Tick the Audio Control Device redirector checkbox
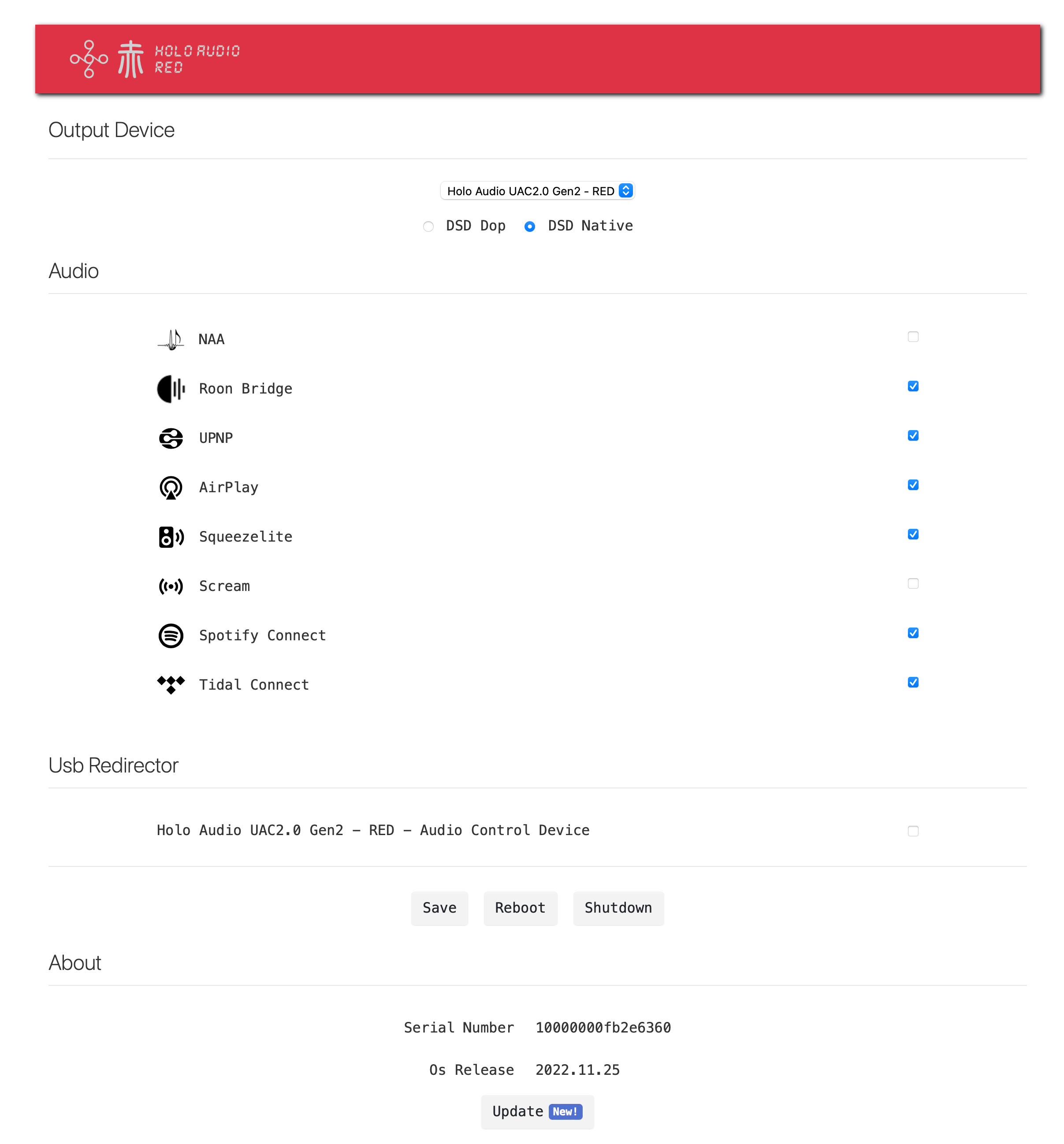This screenshot has width=1064, height=1144. pos(913,831)
